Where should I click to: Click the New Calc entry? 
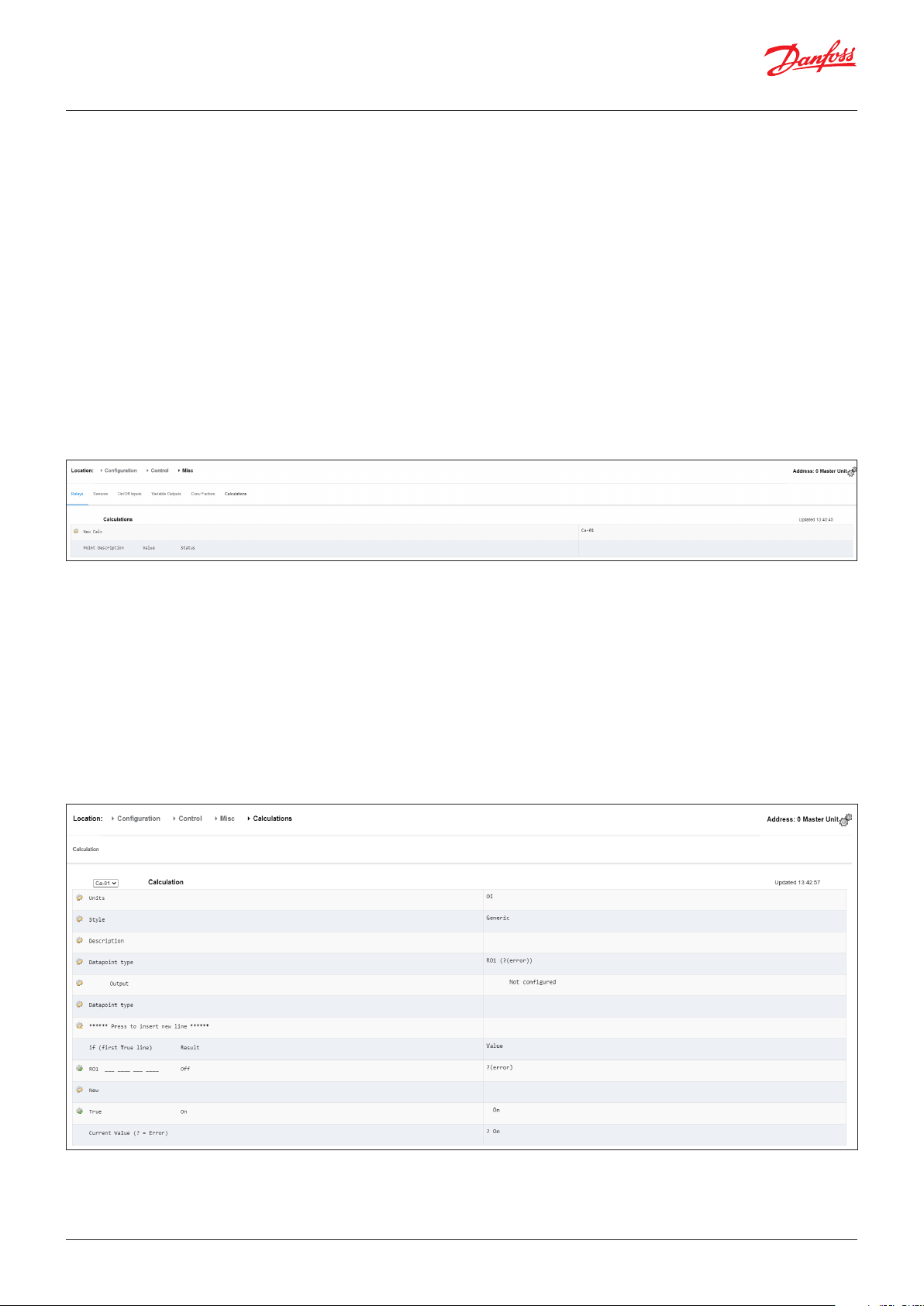pos(93,532)
